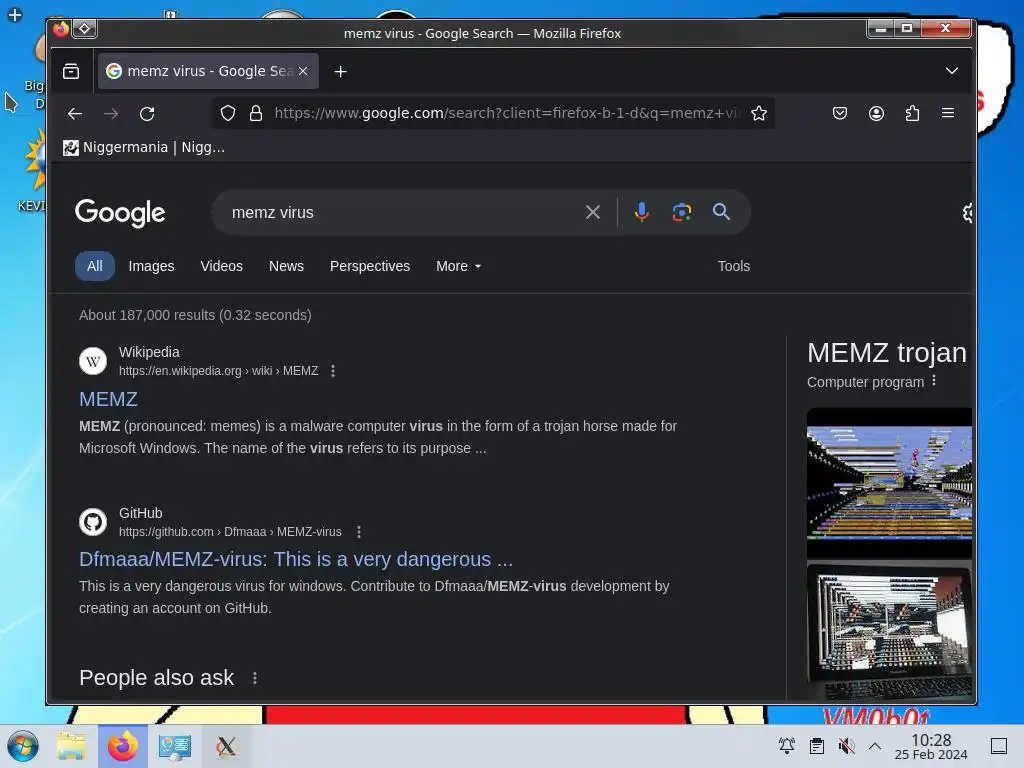The height and width of the screenshot is (768, 1024).
Task: Clear the search box with X
Action: [x=593, y=212]
